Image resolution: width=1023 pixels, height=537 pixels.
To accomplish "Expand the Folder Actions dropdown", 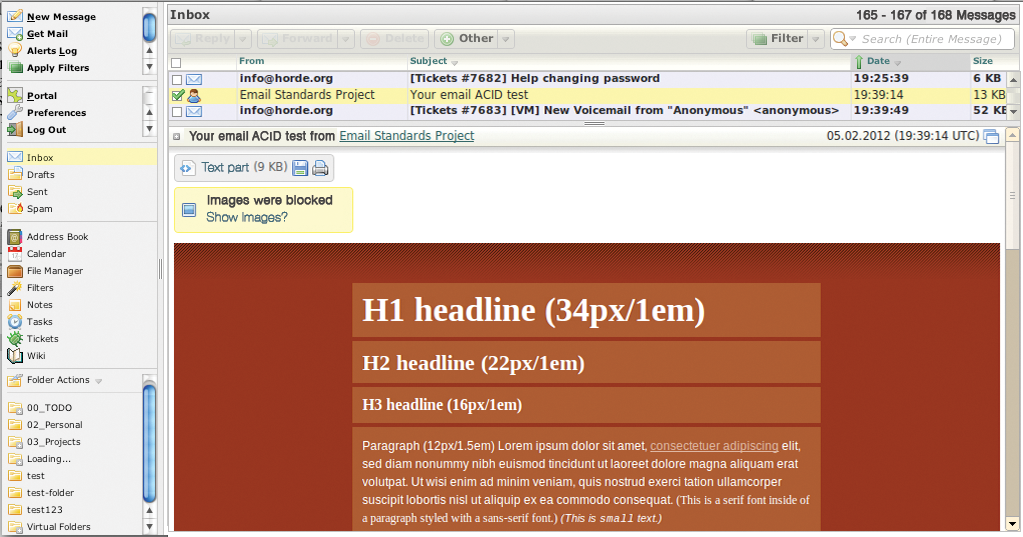I will pos(99,380).
